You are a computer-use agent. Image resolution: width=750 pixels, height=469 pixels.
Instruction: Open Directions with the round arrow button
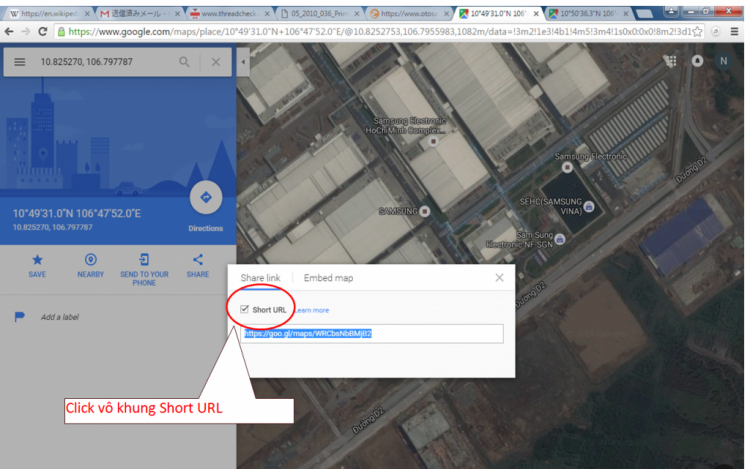[x=206, y=197]
